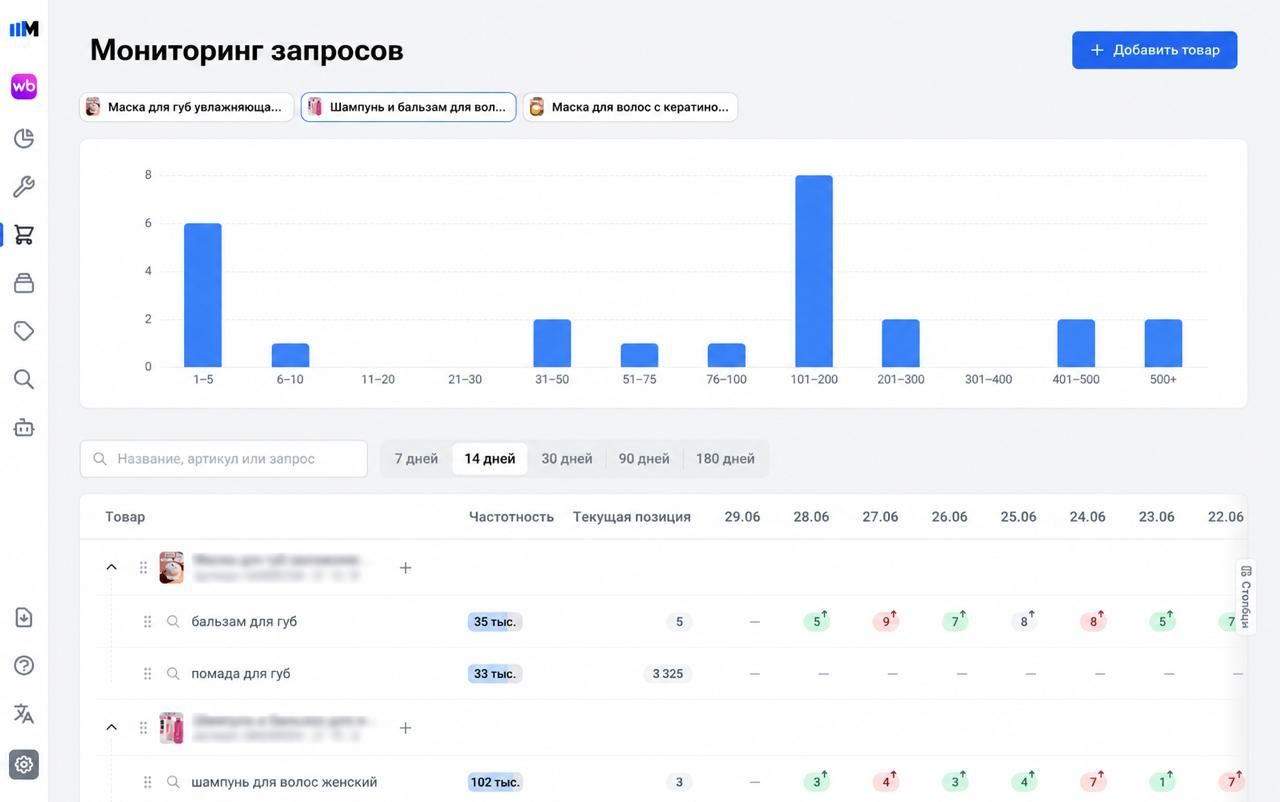Focus the Название, артикул или запрос search field

(x=224, y=459)
